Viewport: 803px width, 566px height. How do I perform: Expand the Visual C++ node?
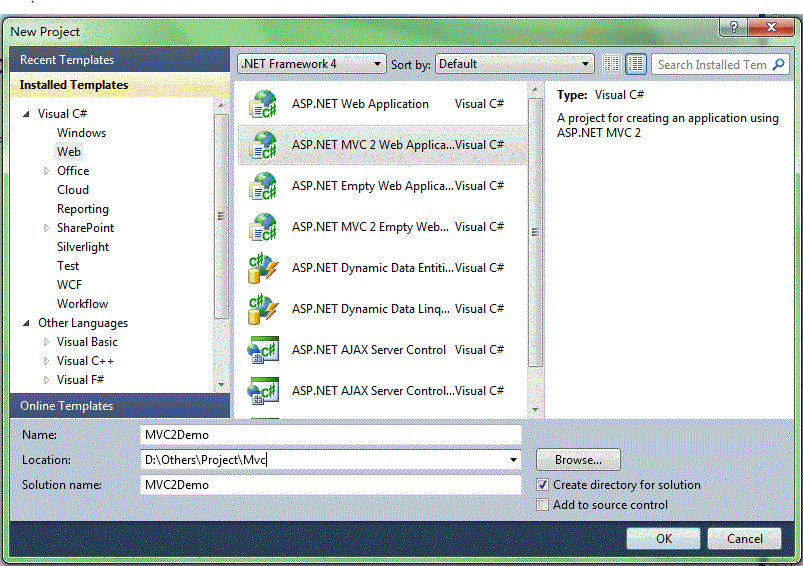[x=46, y=361]
